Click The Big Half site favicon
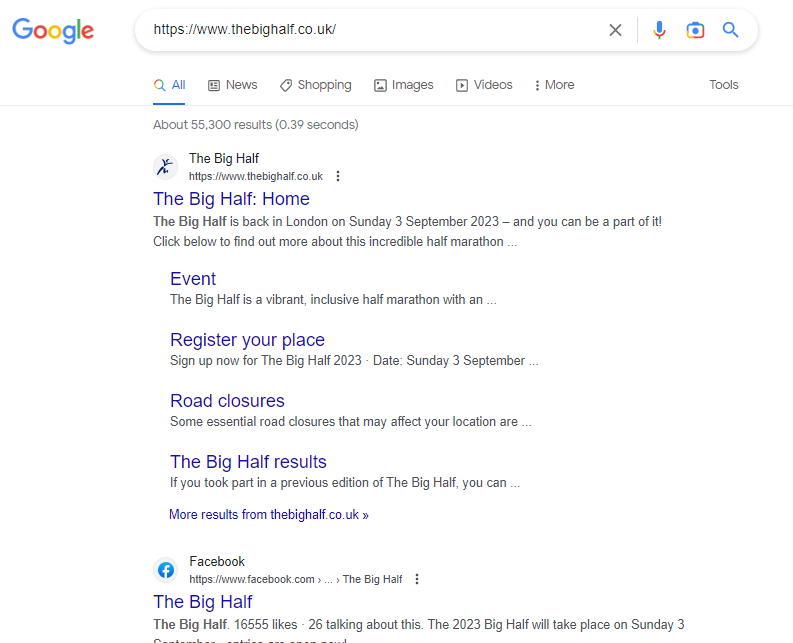 pos(165,166)
